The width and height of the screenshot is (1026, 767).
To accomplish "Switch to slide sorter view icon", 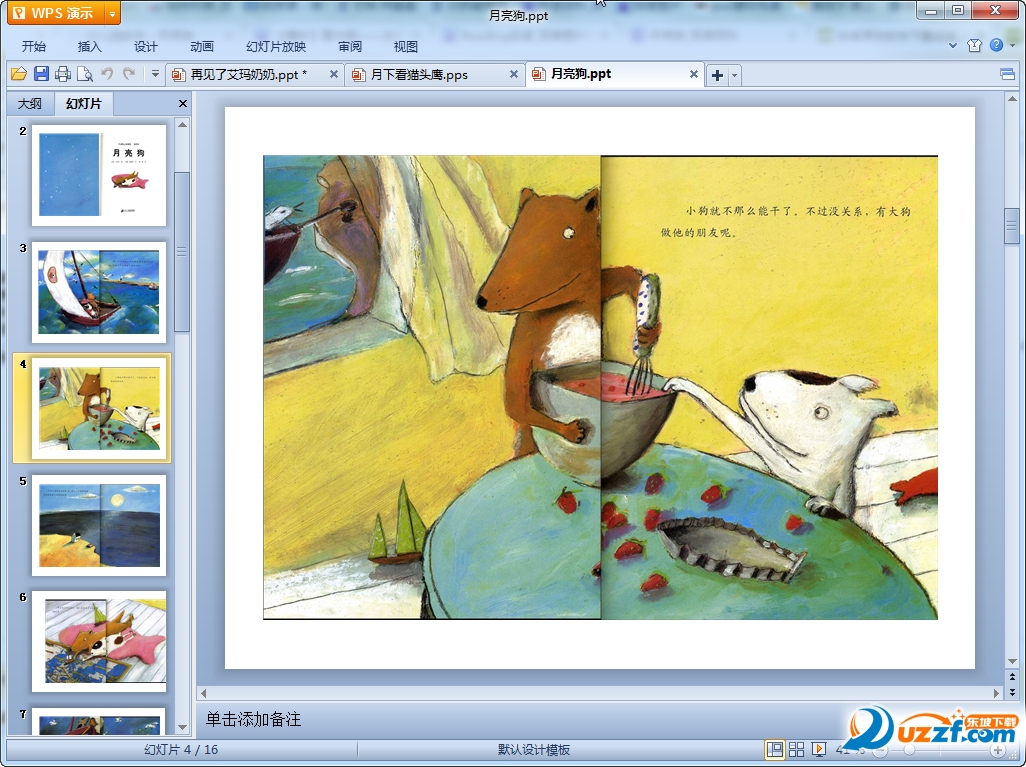I will pos(796,749).
